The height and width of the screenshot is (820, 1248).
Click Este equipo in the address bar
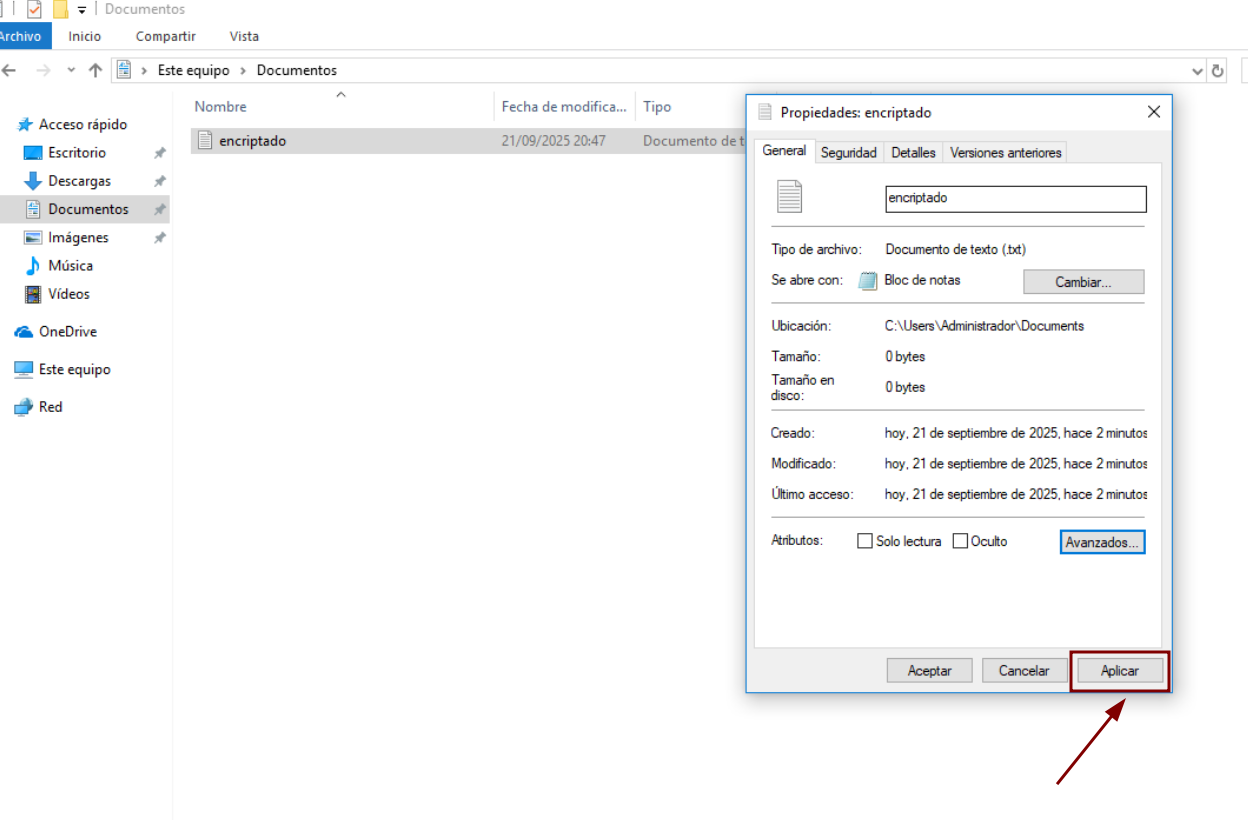(x=194, y=70)
